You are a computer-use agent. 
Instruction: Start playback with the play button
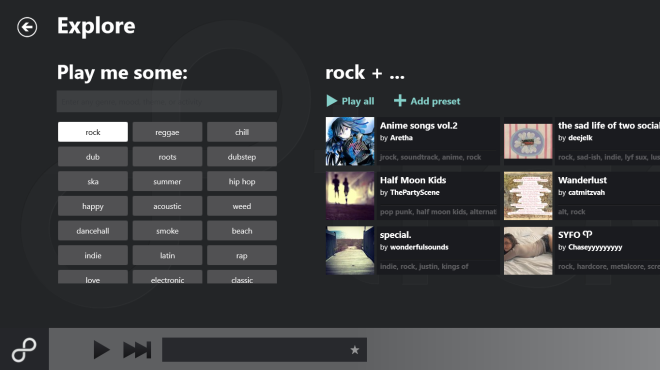point(101,350)
